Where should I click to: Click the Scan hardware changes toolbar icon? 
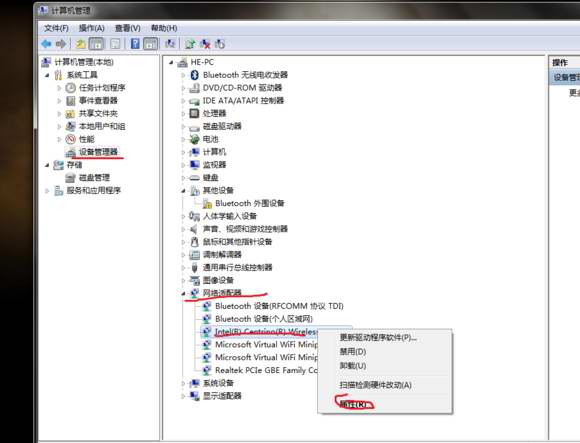point(220,44)
